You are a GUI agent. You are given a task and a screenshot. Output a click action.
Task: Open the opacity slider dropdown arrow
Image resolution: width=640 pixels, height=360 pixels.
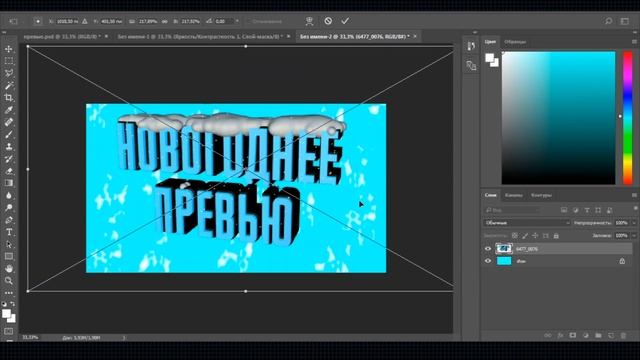(x=634, y=223)
